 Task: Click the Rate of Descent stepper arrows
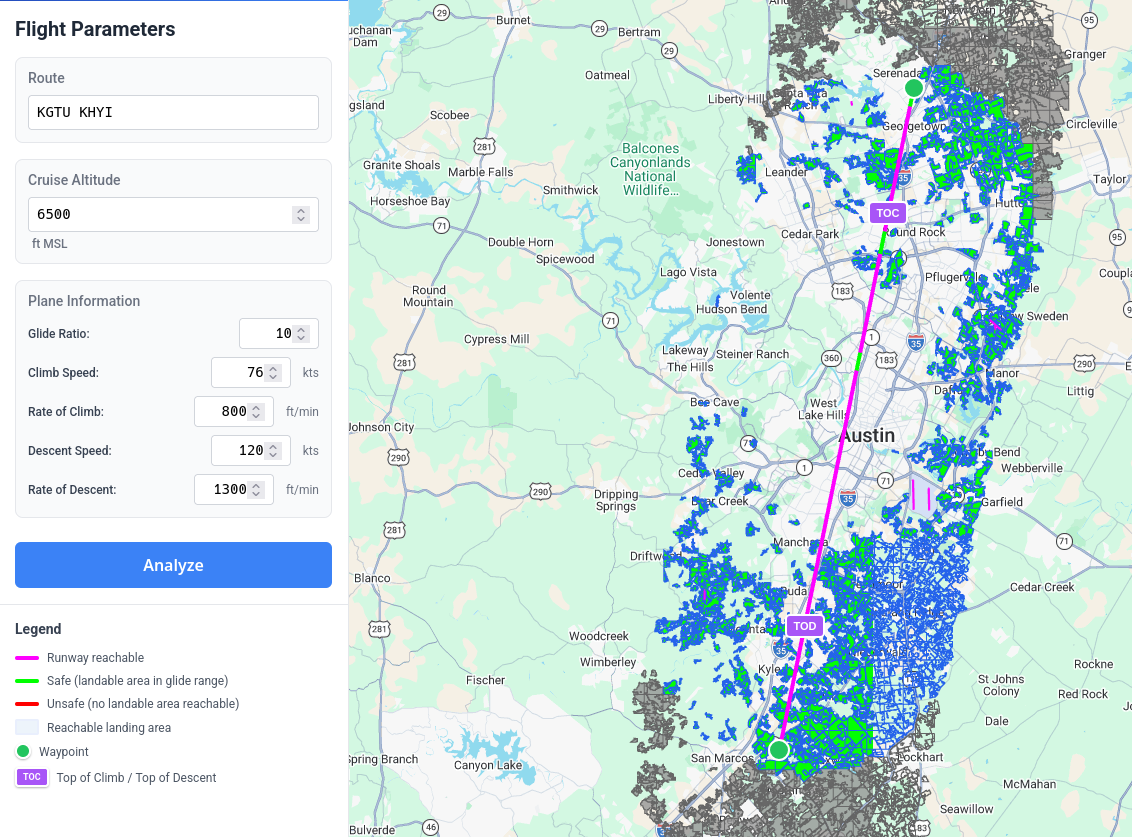coord(256,490)
